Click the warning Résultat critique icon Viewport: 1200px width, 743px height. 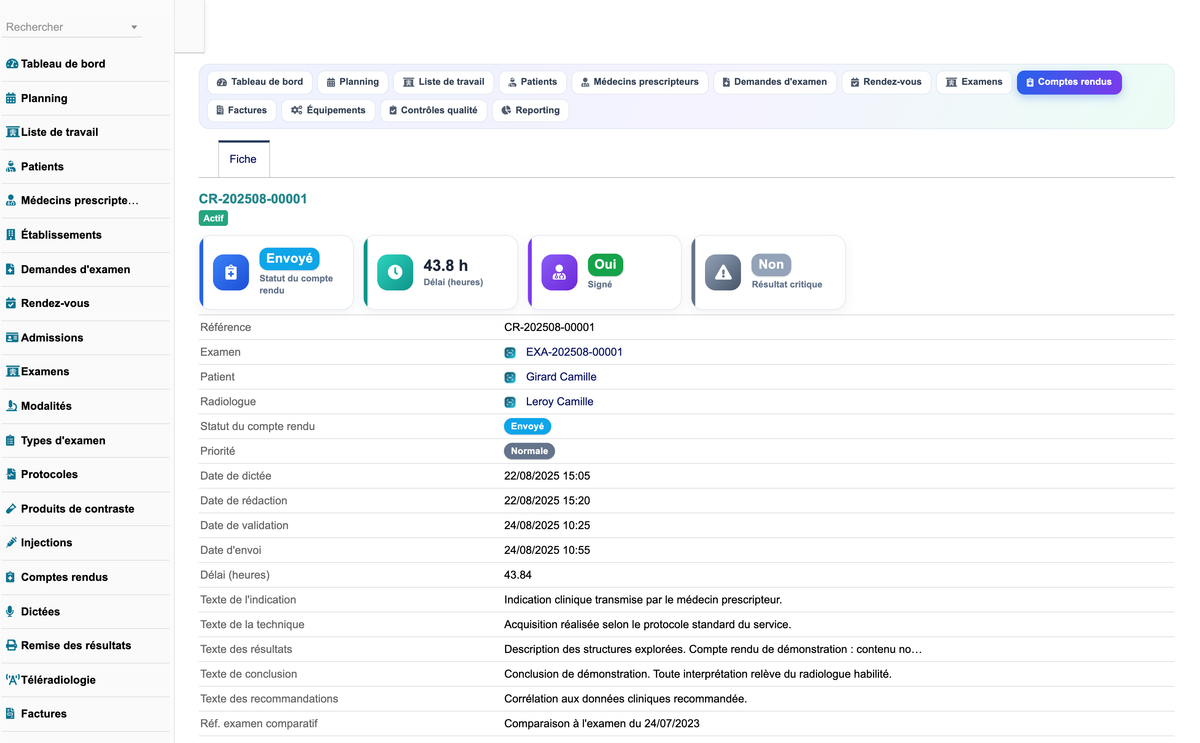[723, 272]
